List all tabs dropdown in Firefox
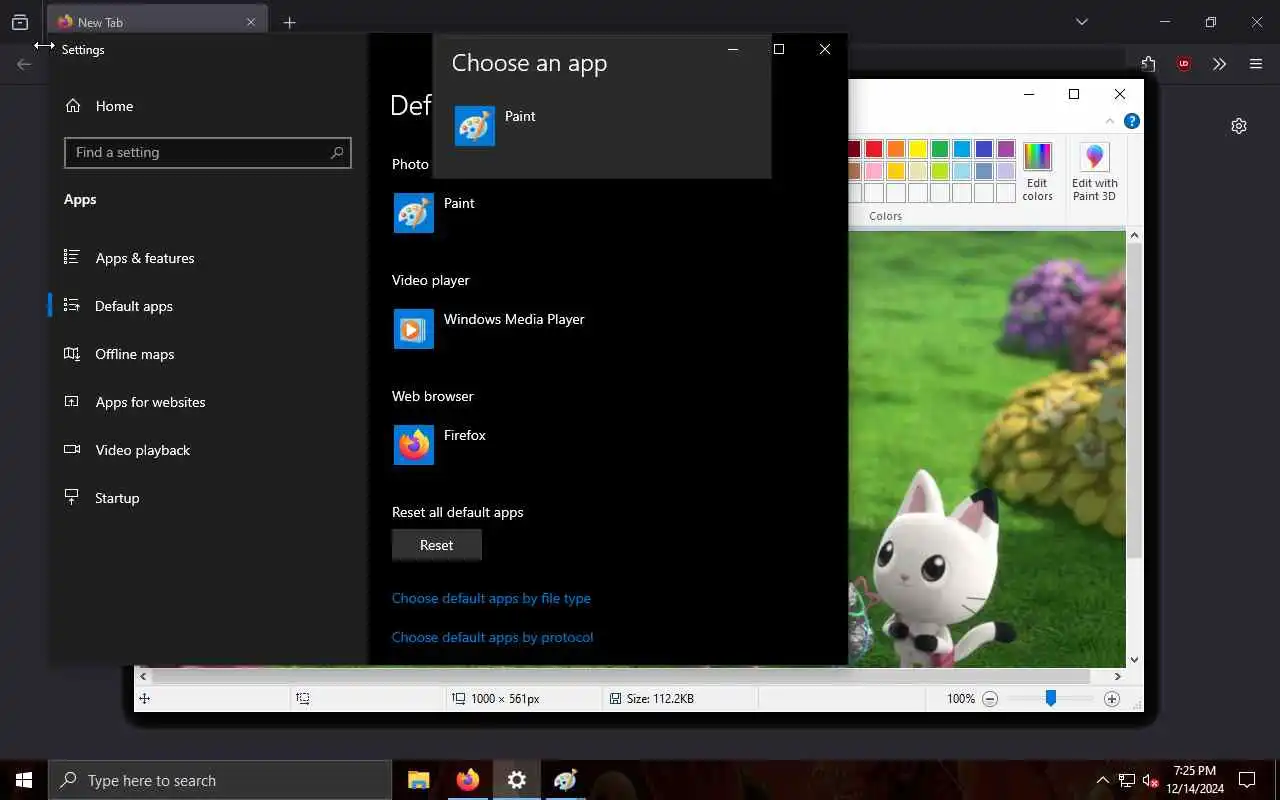The width and height of the screenshot is (1280, 800). pyautogui.click(x=1082, y=22)
